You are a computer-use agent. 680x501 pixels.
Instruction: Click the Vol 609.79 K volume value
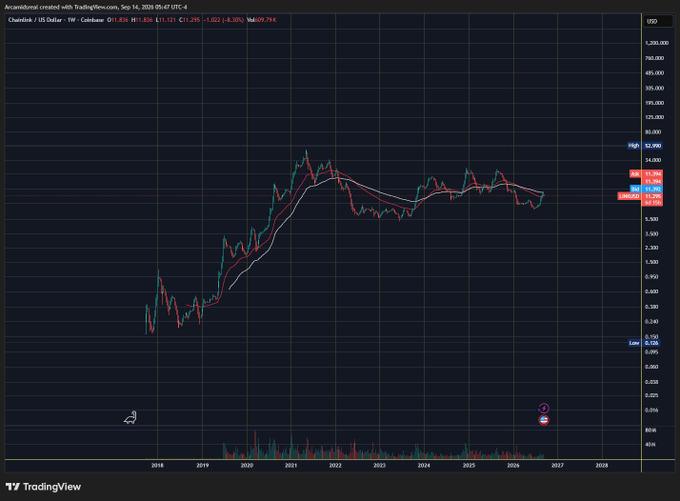click(262, 20)
